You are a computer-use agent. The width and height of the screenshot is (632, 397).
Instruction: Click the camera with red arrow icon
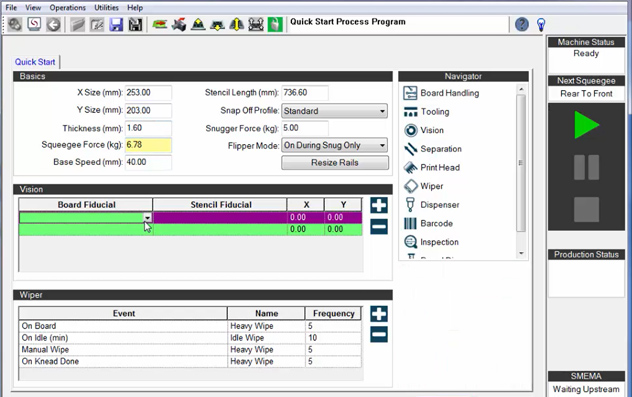(x=179, y=25)
